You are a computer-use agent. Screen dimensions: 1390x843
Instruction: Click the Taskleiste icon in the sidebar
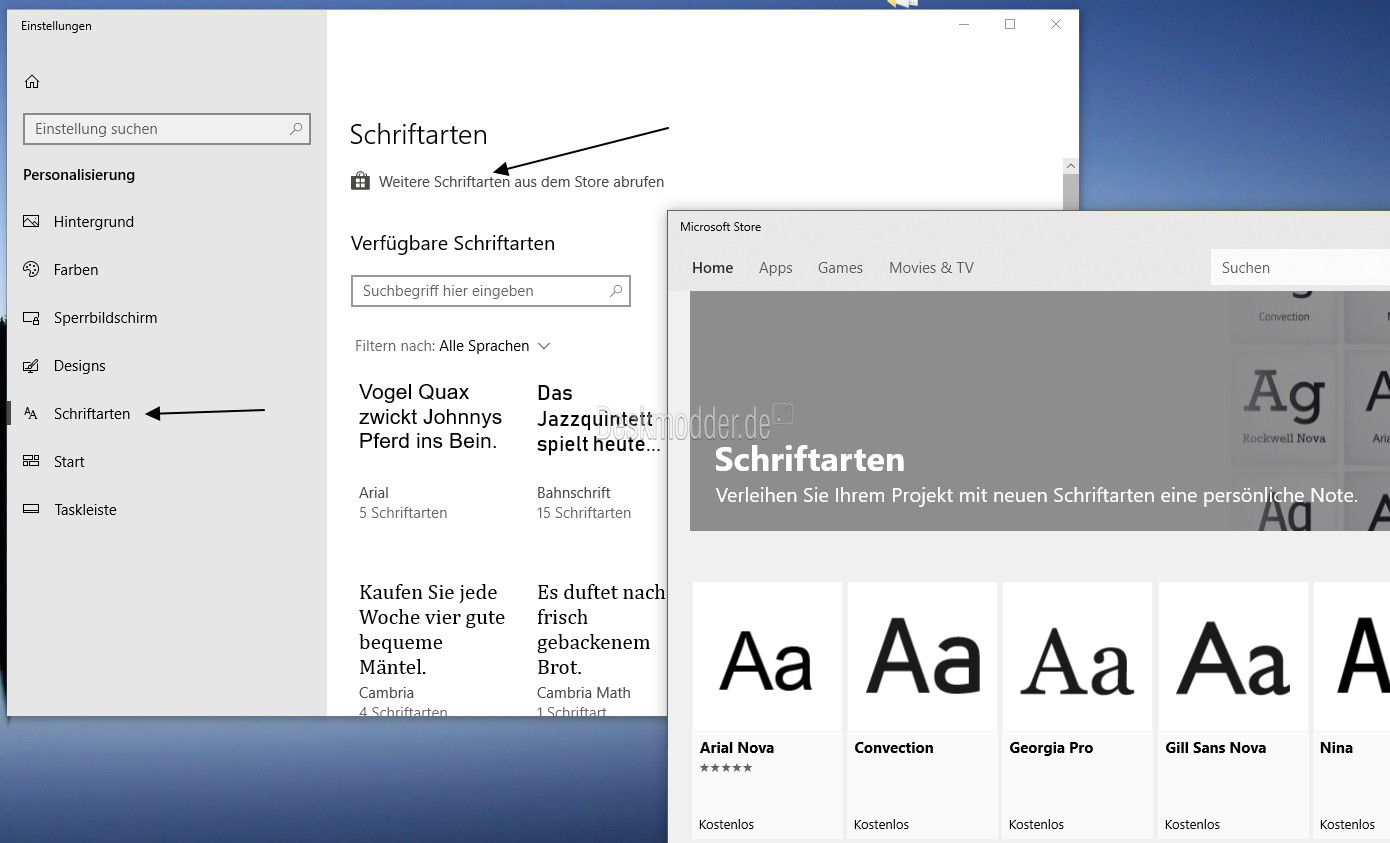[x=32, y=510]
